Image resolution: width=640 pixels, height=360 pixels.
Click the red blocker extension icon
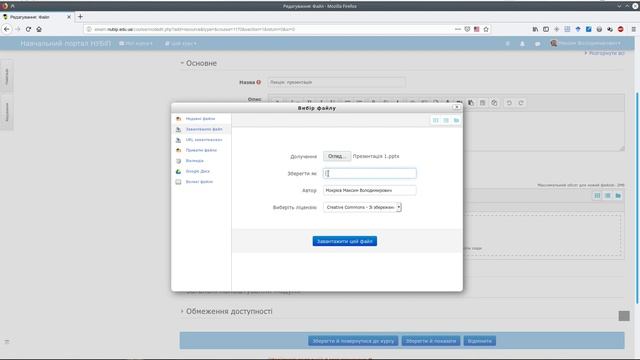click(x=620, y=29)
